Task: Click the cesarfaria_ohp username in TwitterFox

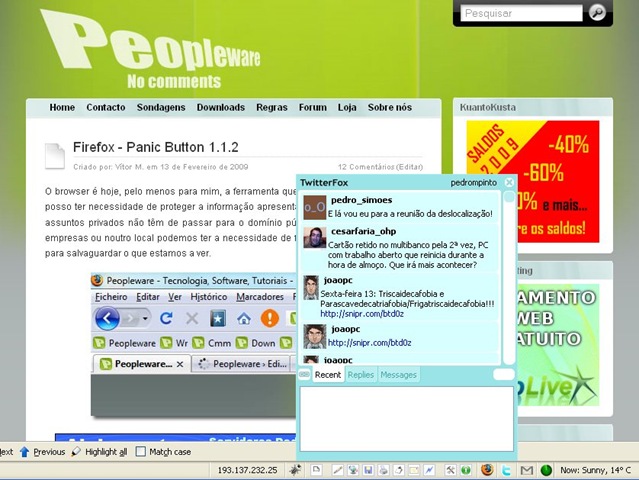Action: pos(364,231)
